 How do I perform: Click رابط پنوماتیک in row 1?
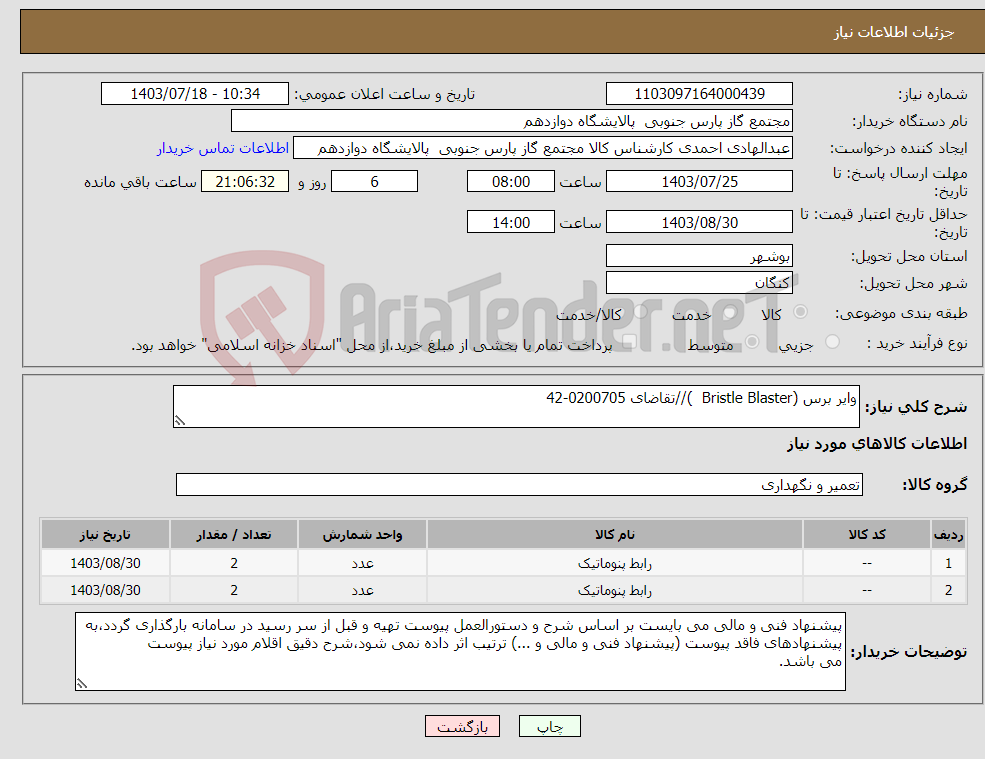(x=614, y=564)
